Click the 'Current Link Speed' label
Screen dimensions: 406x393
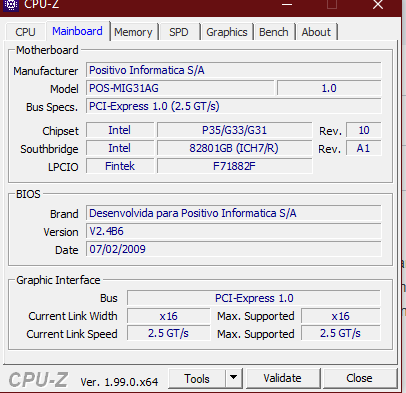[72, 334]
